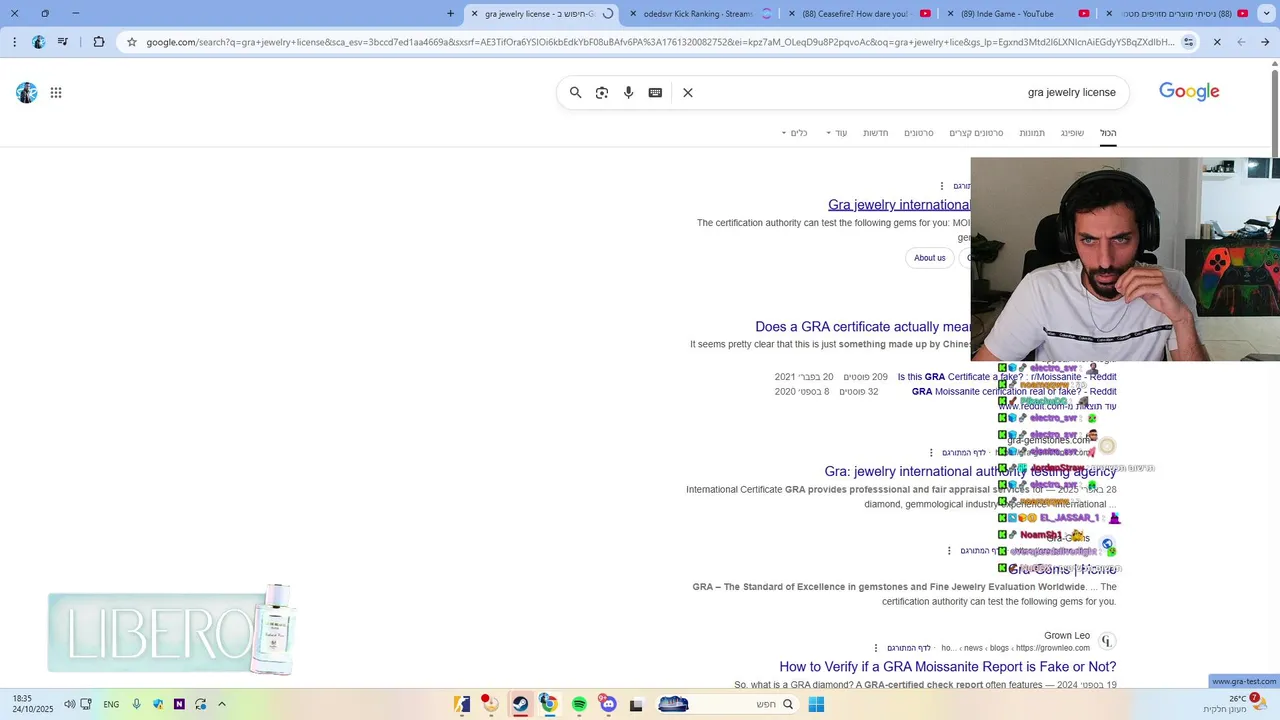The width and height of the screenshot is (1280, 720).
Task: Open Discord from the taskbar
Action: [608, 704]
